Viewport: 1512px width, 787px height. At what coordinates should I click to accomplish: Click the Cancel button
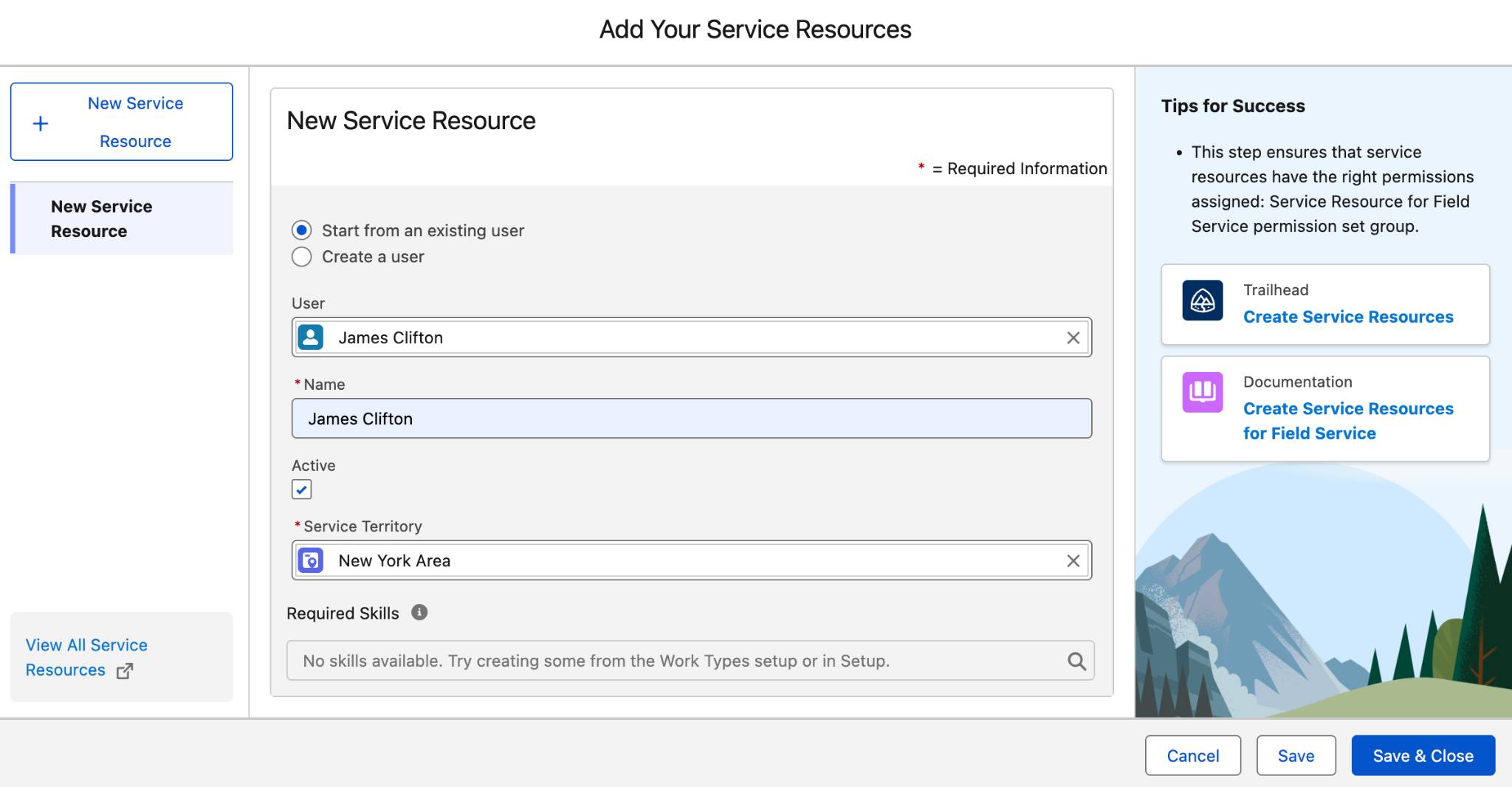coord(1193,755)
